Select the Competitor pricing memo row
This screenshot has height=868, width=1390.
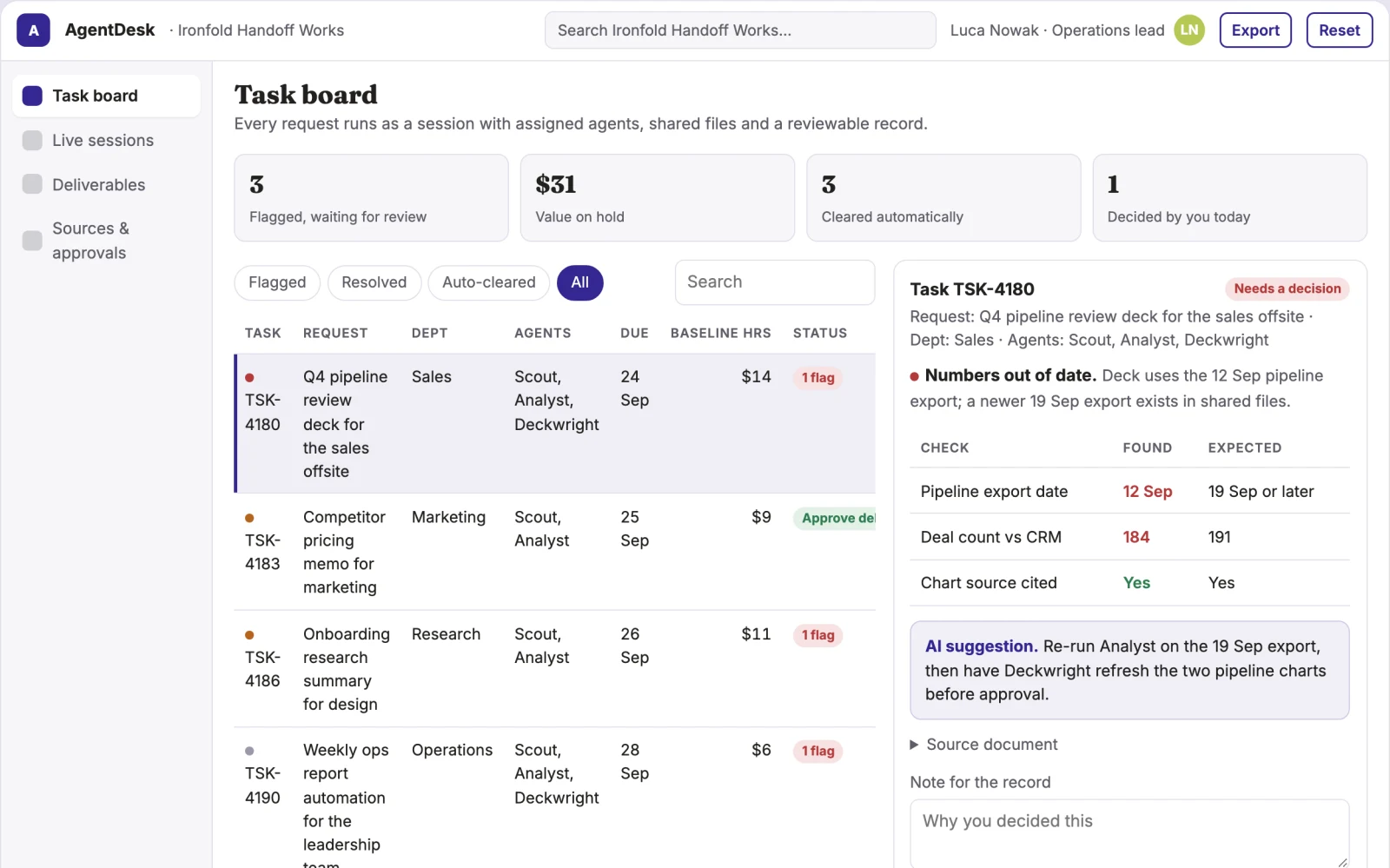point(555,552)
